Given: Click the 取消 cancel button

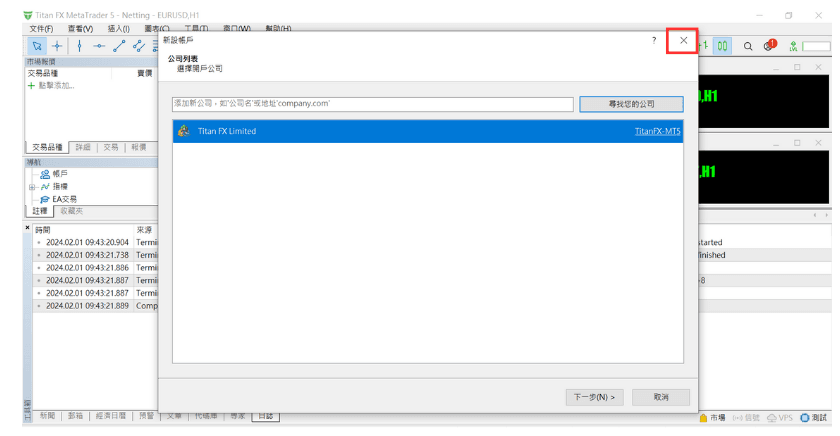Looking at the screenshot, I should click(661, 397).
